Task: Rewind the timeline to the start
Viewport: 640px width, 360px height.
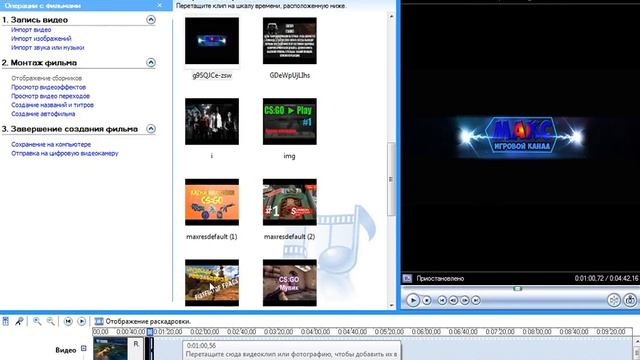Action: tap(68, 321)
